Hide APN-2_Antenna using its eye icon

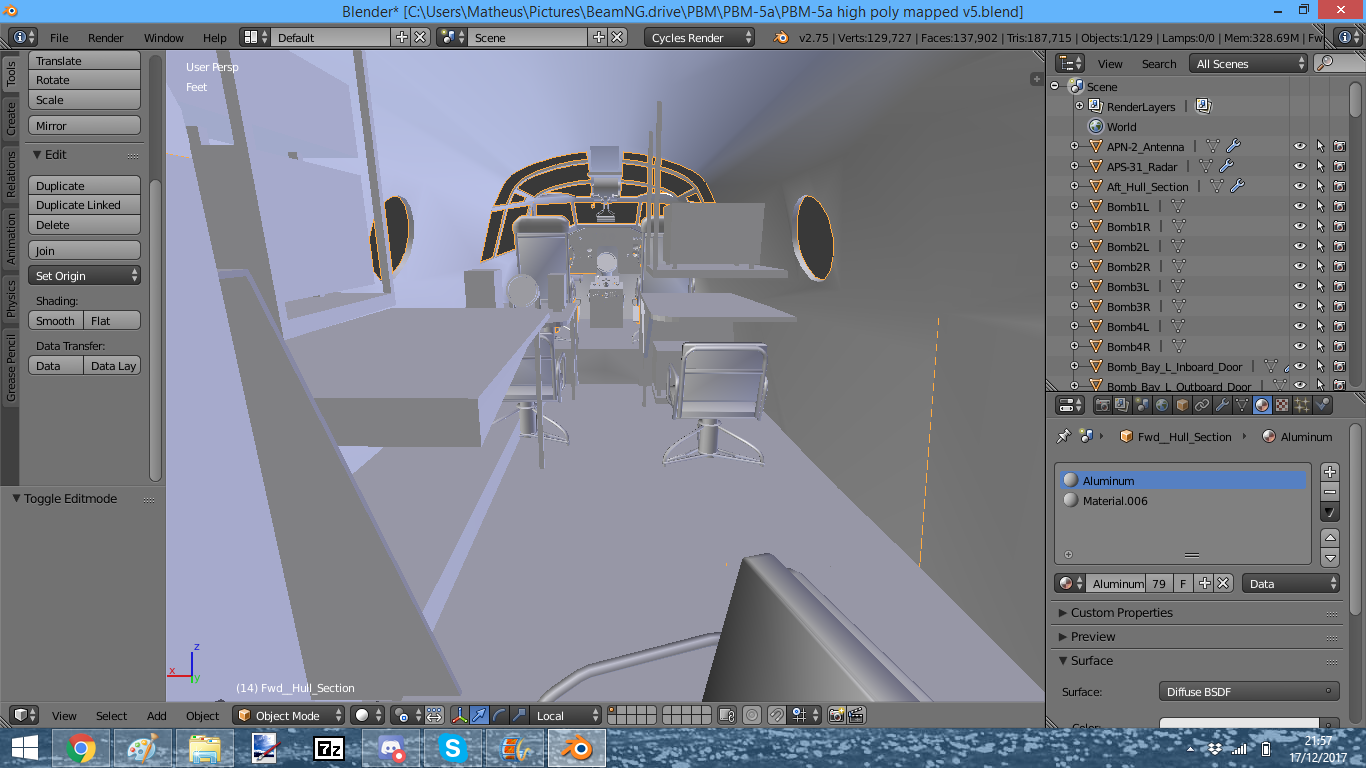pos(1300,146)
